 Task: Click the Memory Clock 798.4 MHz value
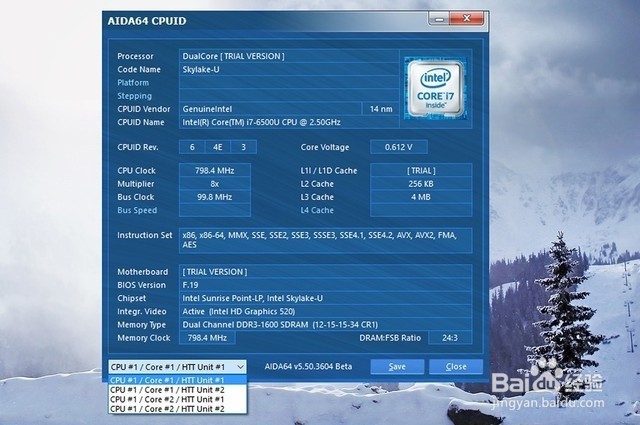pos(207,338)
